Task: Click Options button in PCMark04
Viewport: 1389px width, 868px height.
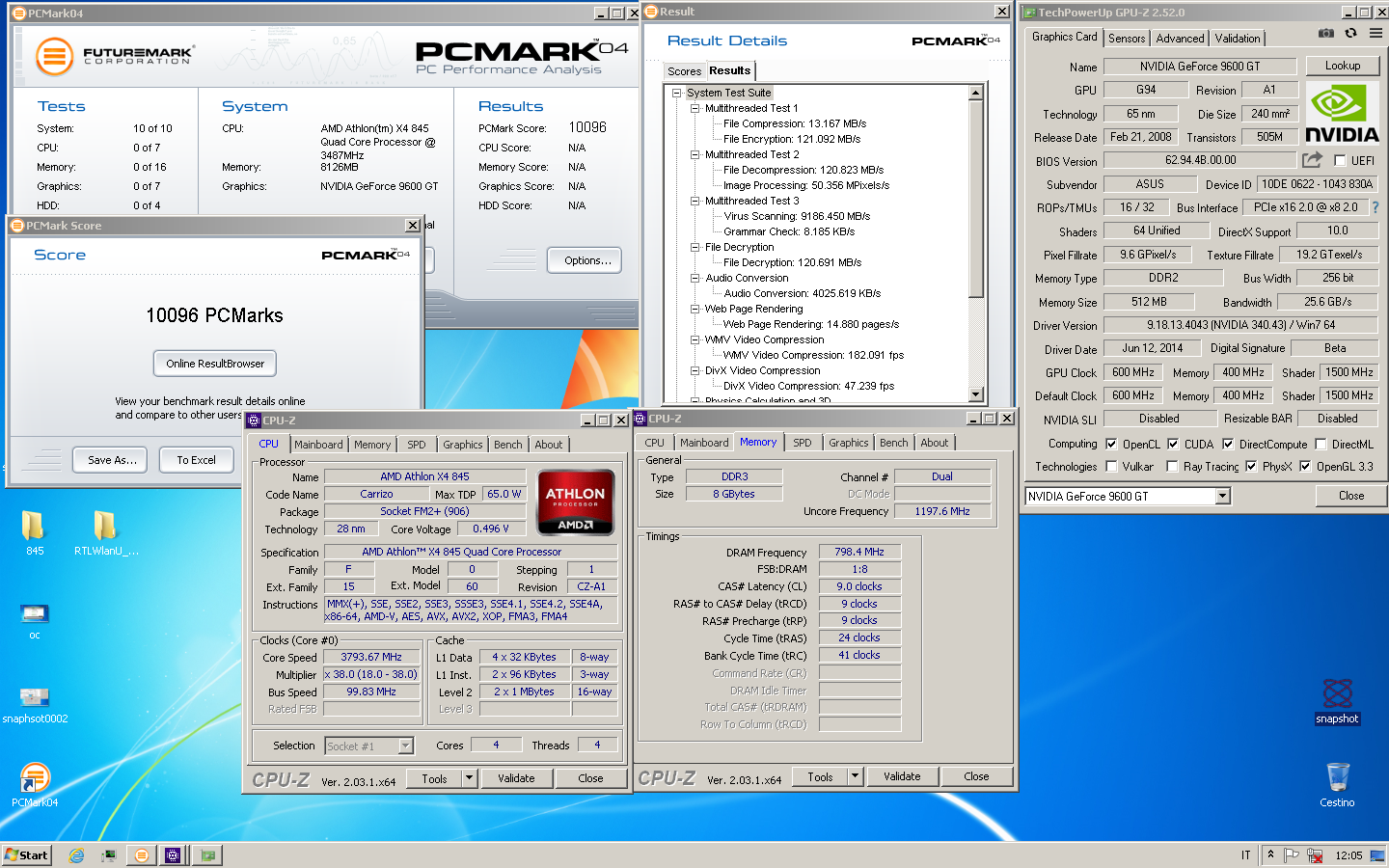Action: pos(586,260)
